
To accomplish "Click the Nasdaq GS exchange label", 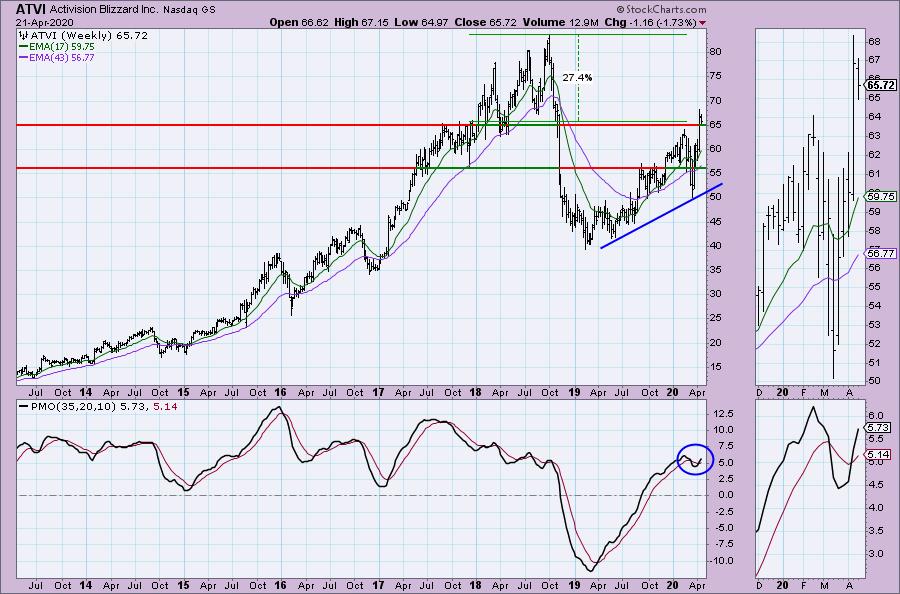I will click(189, 10).
